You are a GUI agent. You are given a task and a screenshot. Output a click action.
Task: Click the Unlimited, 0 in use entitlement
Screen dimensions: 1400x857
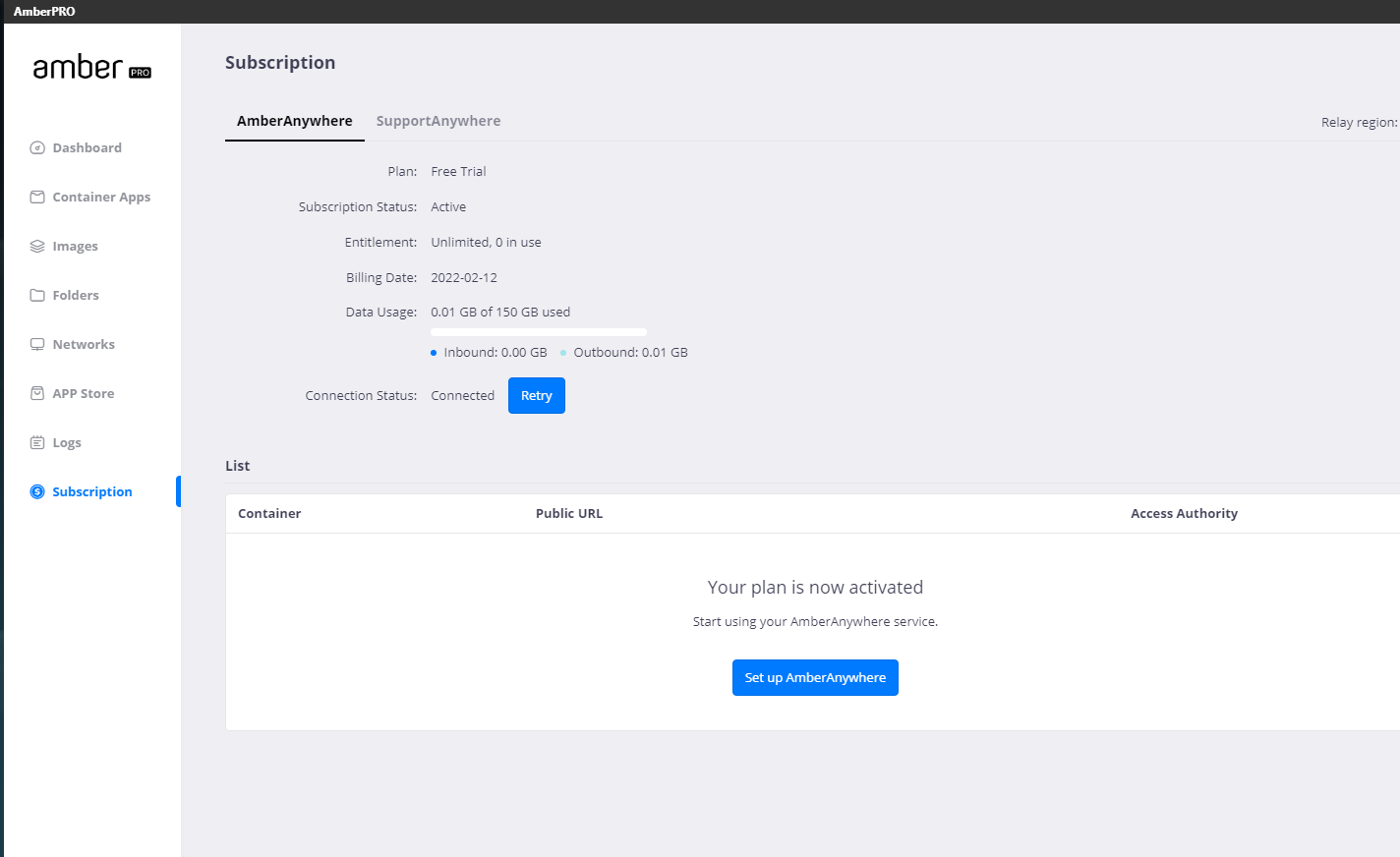tap(486, 243)
